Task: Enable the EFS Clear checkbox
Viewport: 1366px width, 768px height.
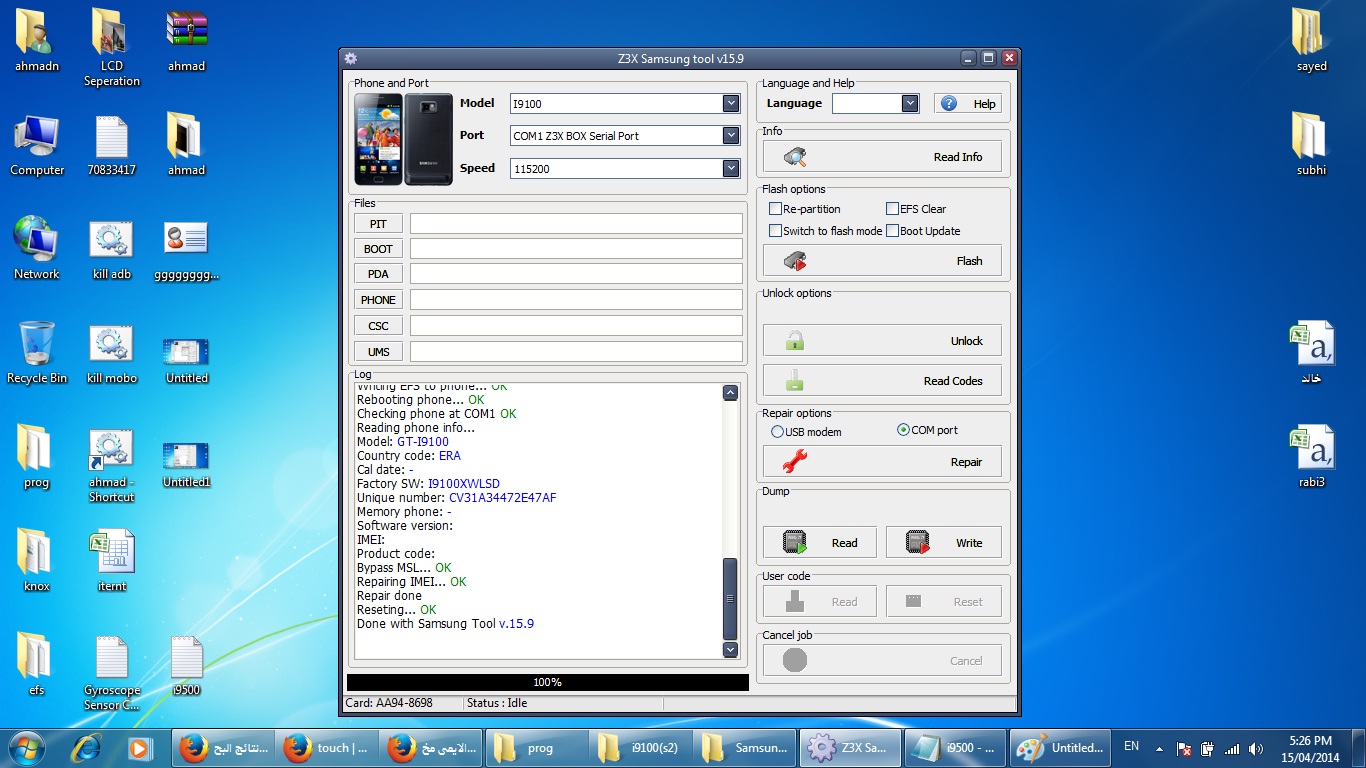Action: (892, 209)
